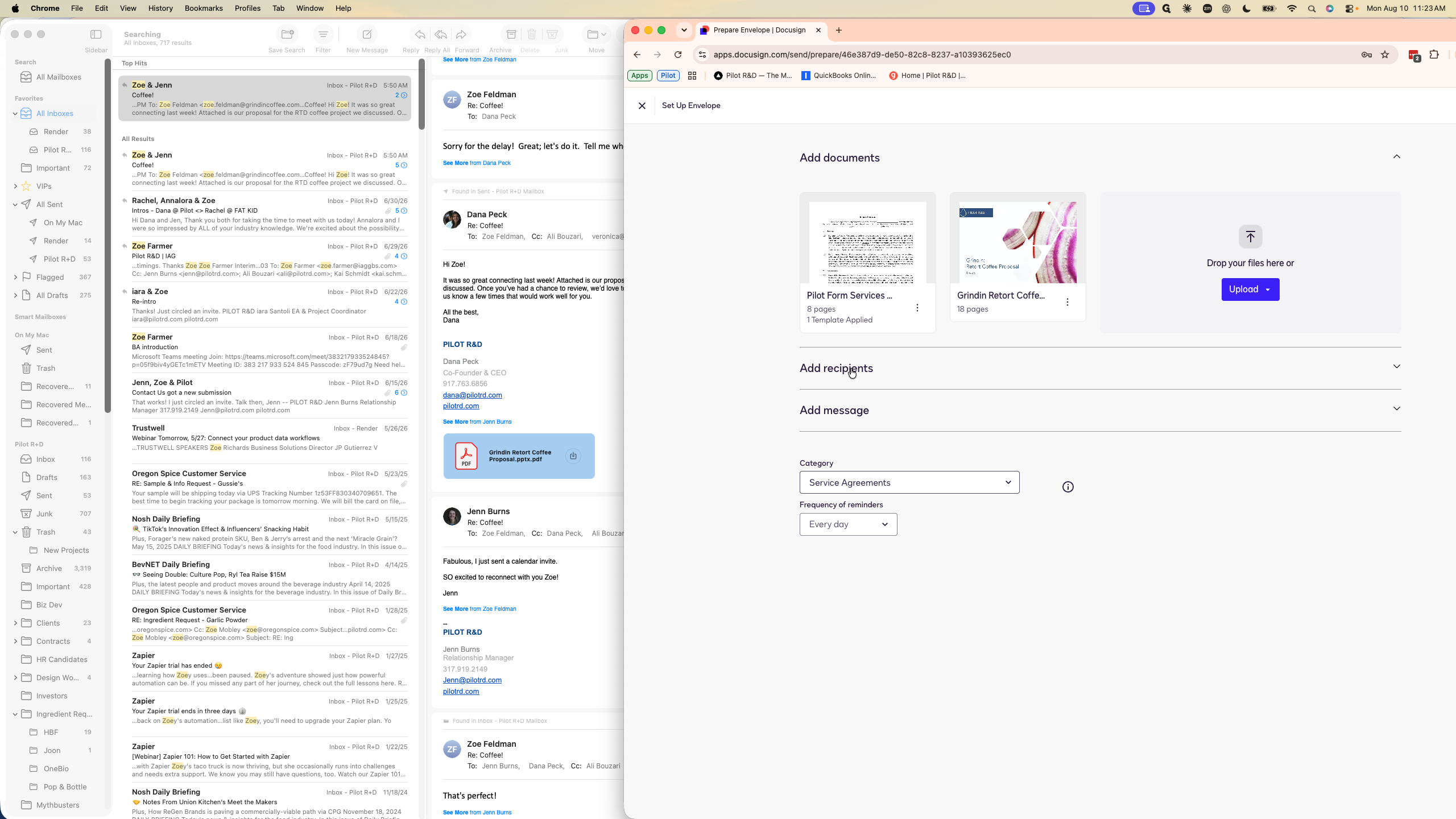Open the Bookmarks menu in menu bar
Viewport: 1456px width, 819px height.
coord(204,8)
